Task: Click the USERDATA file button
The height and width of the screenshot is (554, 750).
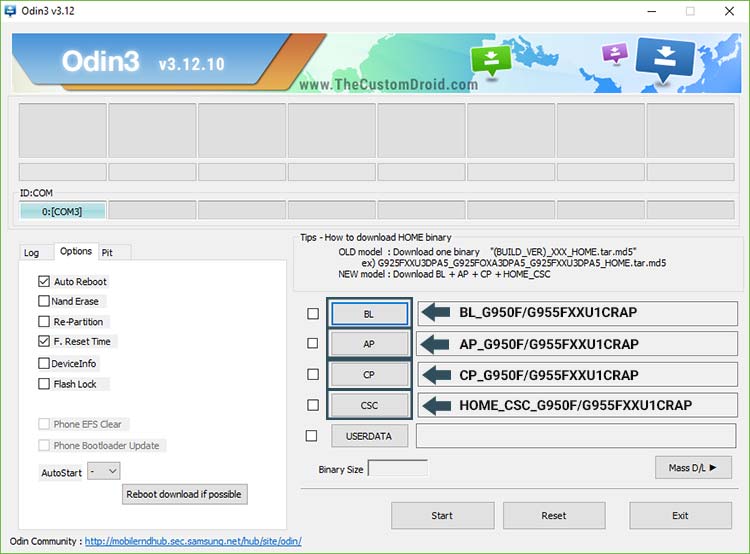Action: pyautogui.click(x=369, y=436)
